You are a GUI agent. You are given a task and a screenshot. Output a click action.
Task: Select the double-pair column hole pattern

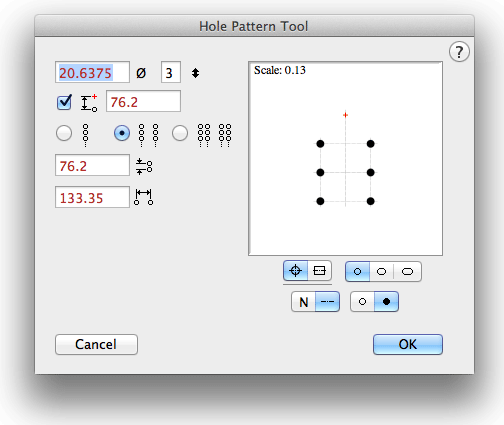[180, 133]
